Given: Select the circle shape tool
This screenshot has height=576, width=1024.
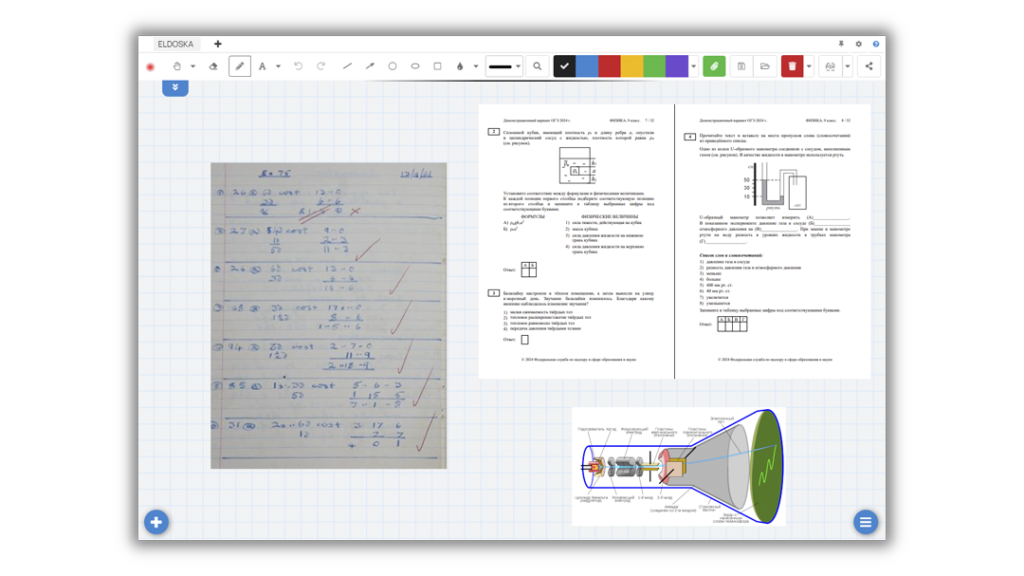Looking at the screenshot, I should (x=392, y=67).
